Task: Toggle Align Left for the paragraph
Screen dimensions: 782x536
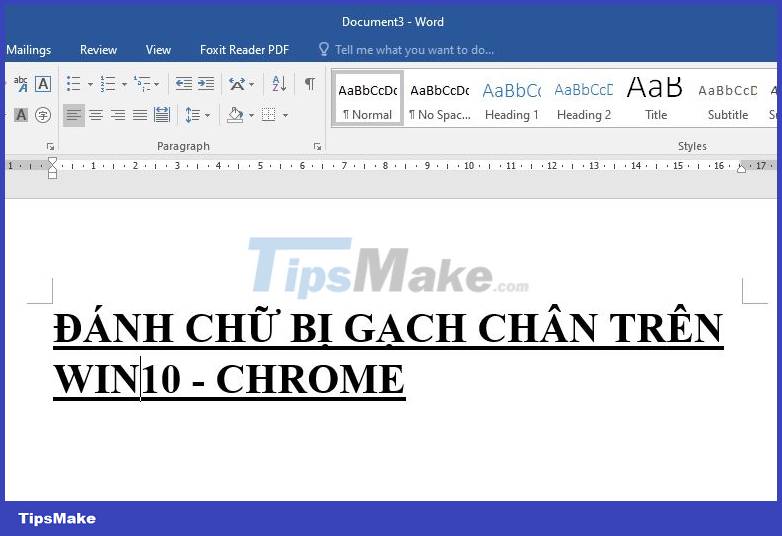Action: point(74,115)
